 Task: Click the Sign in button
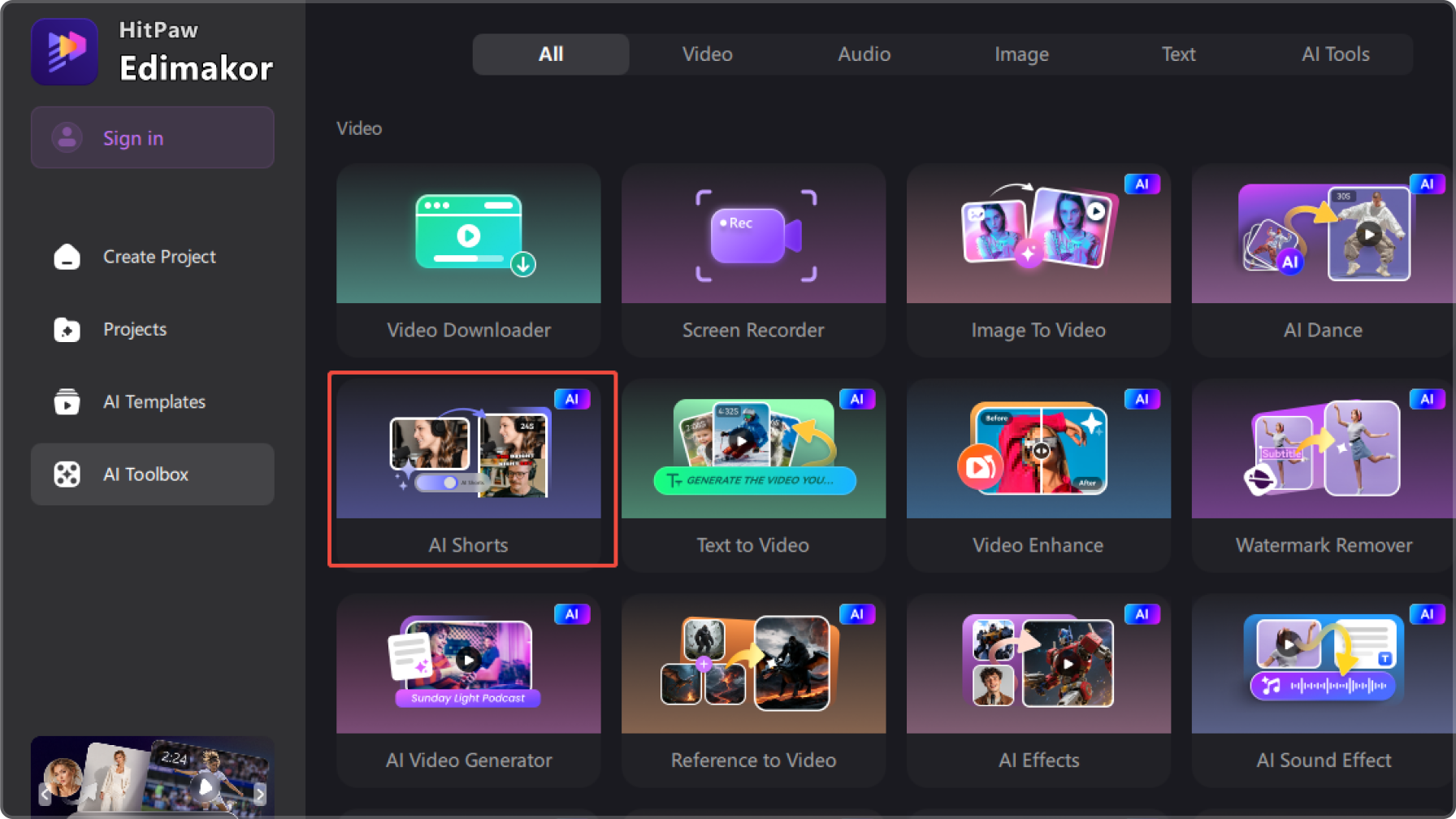[x=153, y=137]
